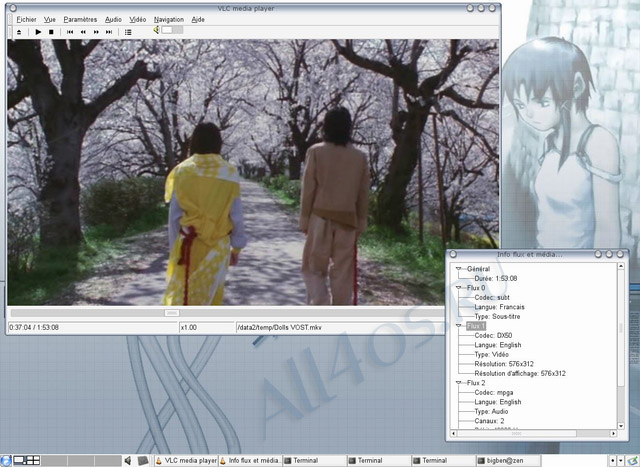Select the Canaux: 2 row
This screenshot has height=467, width=640.
[489, 421]
